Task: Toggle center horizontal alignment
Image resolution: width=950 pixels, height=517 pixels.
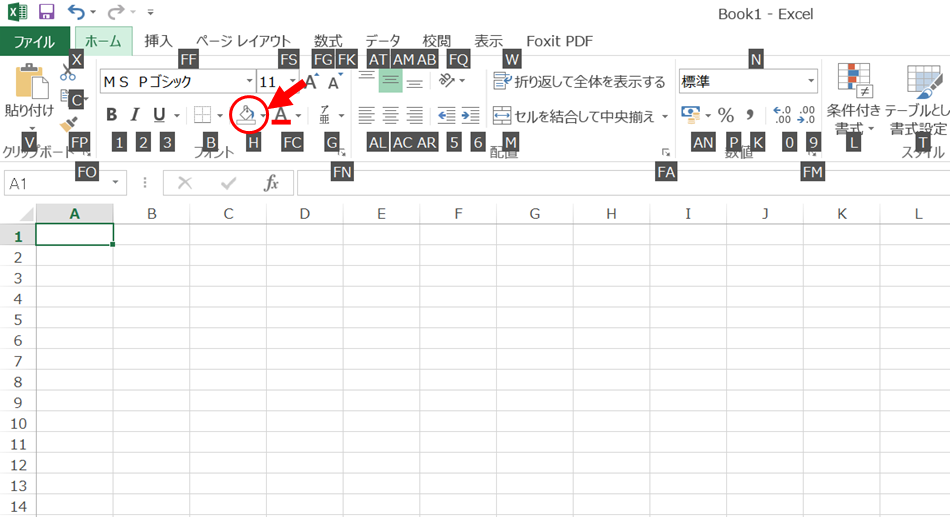Action: (391, 115)
